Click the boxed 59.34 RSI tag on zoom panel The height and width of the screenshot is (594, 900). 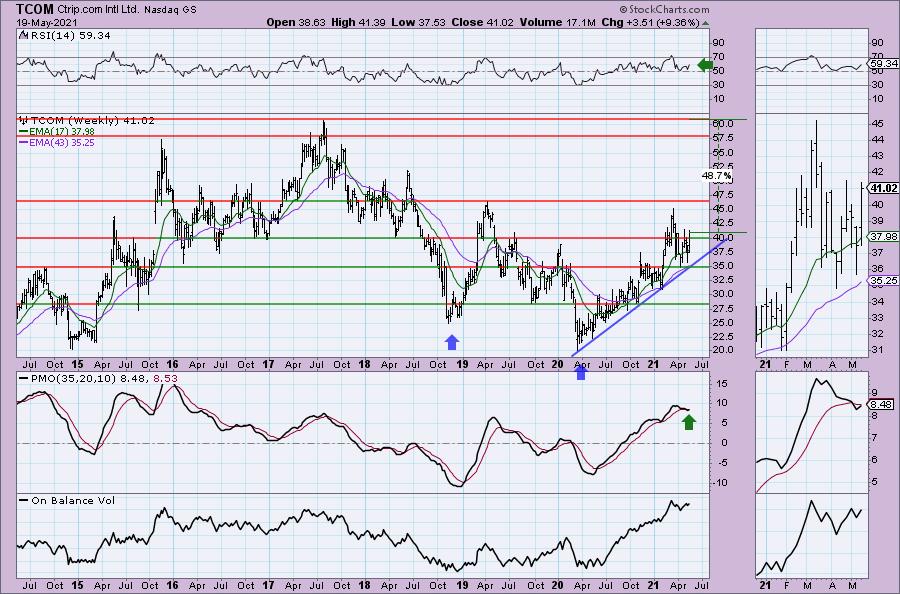pos(883,64)
